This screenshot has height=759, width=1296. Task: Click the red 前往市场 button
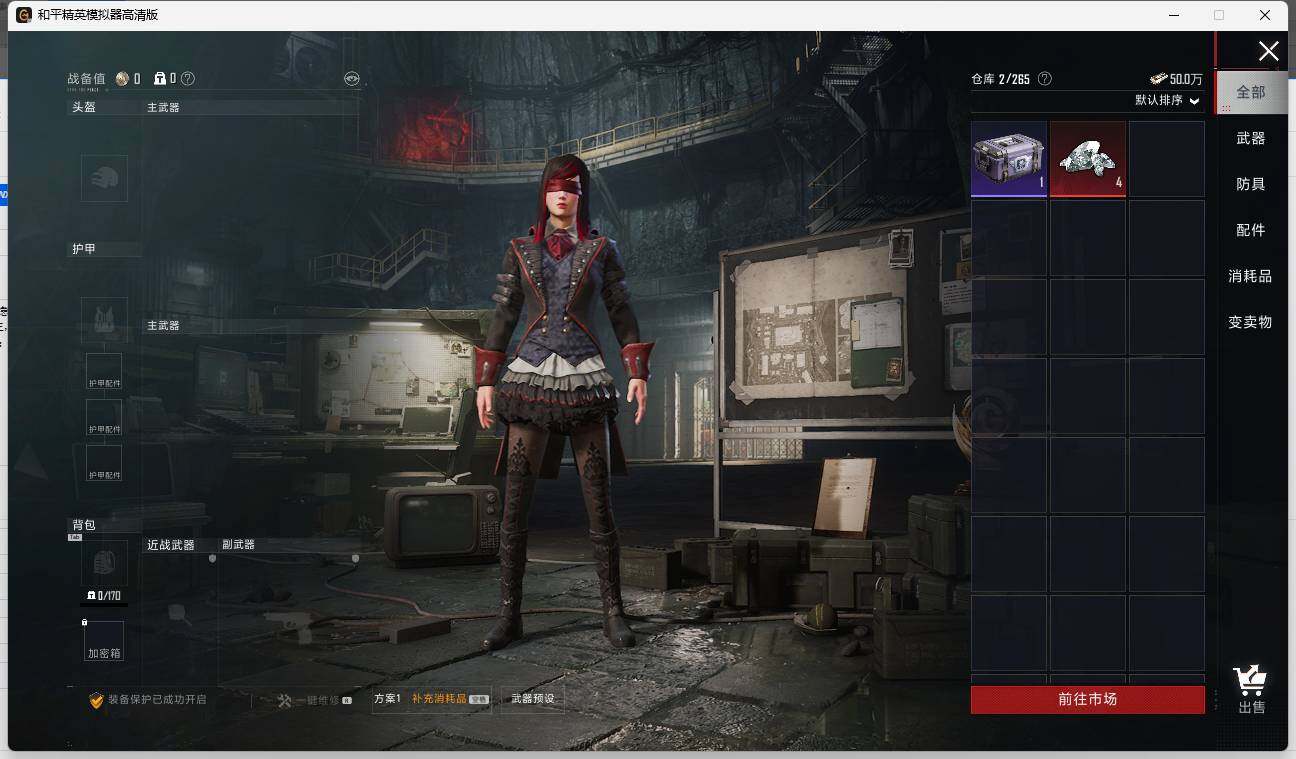[x=1088, y=699]
